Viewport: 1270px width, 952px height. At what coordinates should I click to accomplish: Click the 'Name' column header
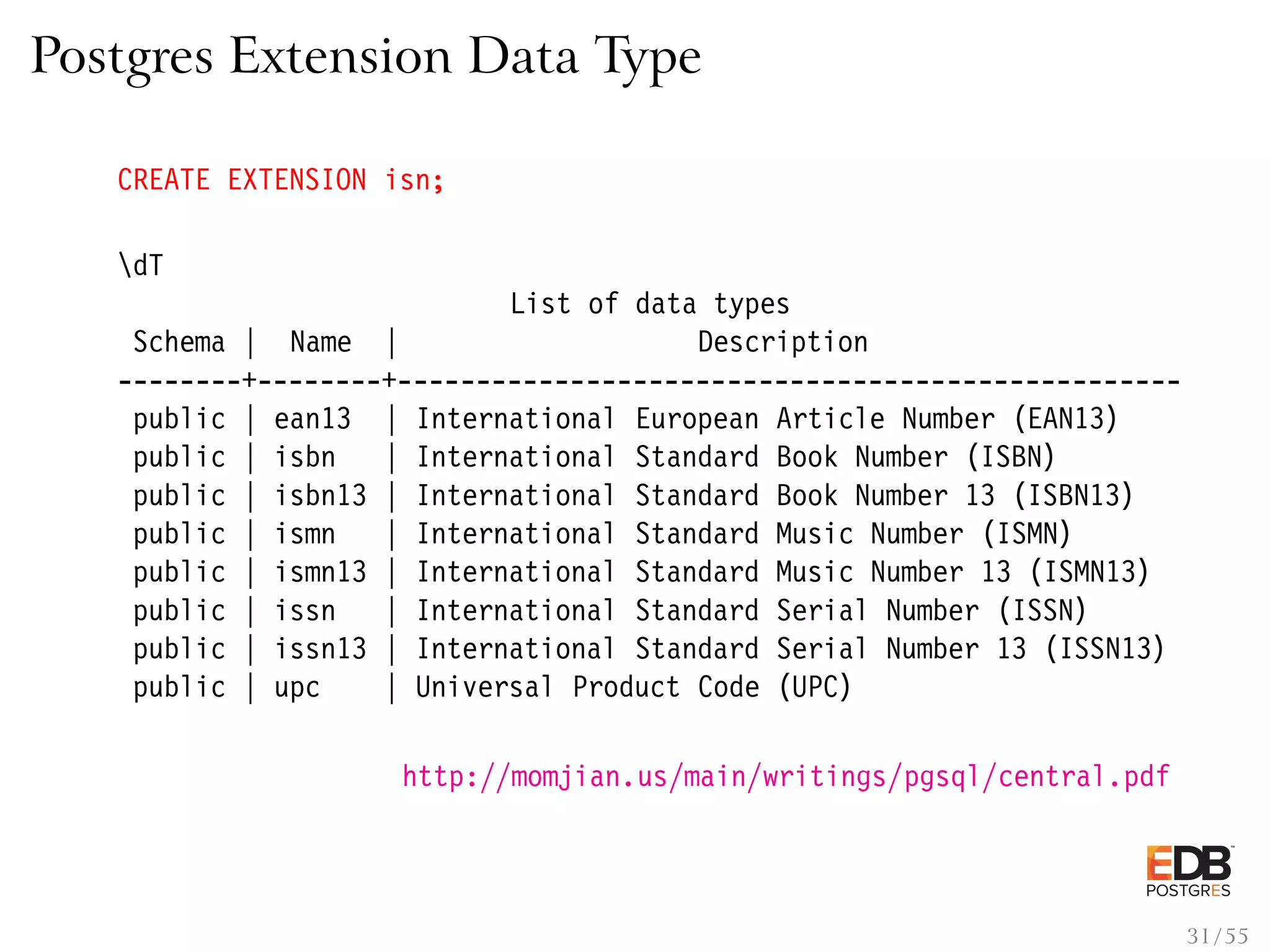[x=321, y=342]
